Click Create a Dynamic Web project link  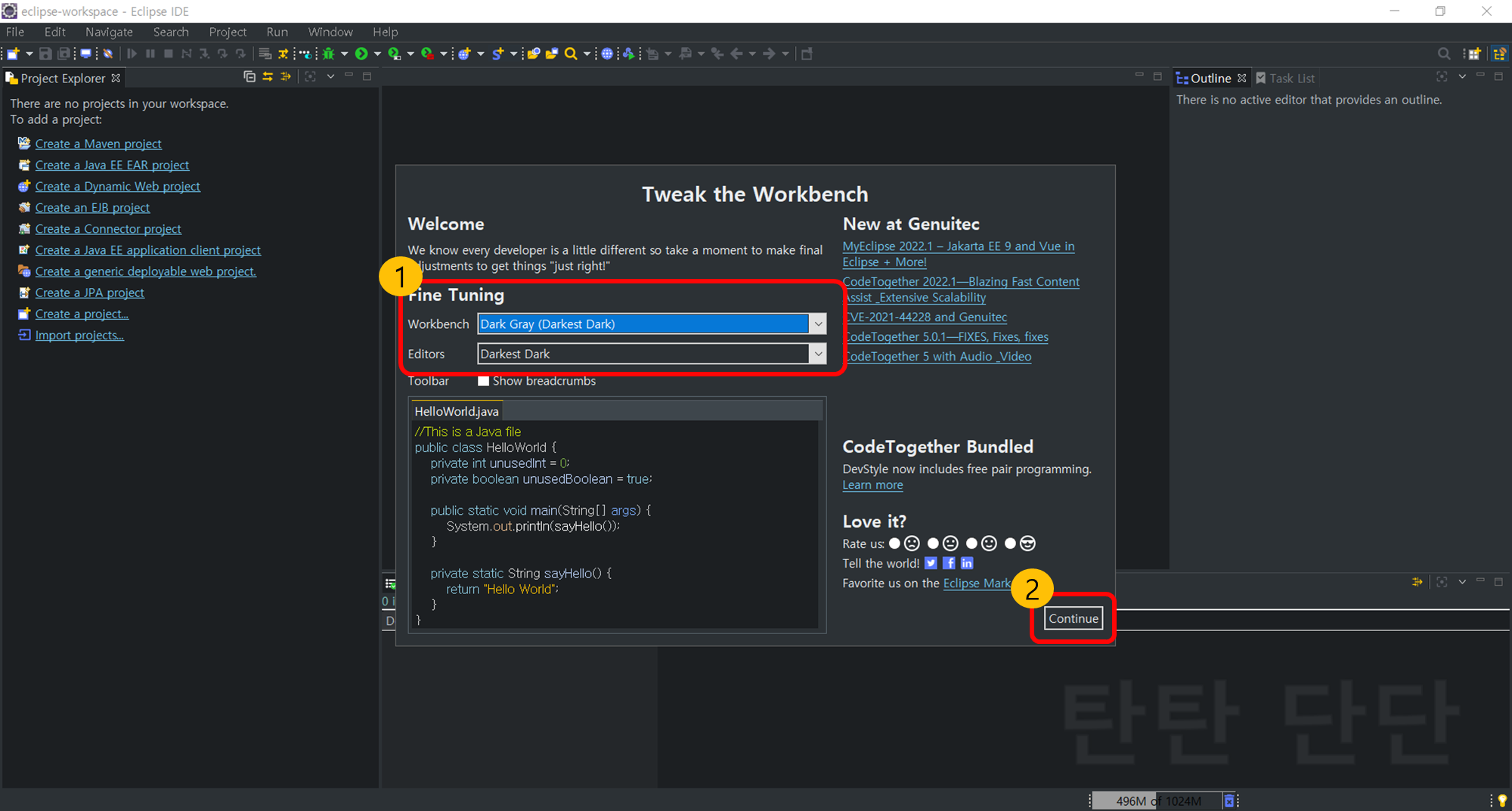coord(117,186)
